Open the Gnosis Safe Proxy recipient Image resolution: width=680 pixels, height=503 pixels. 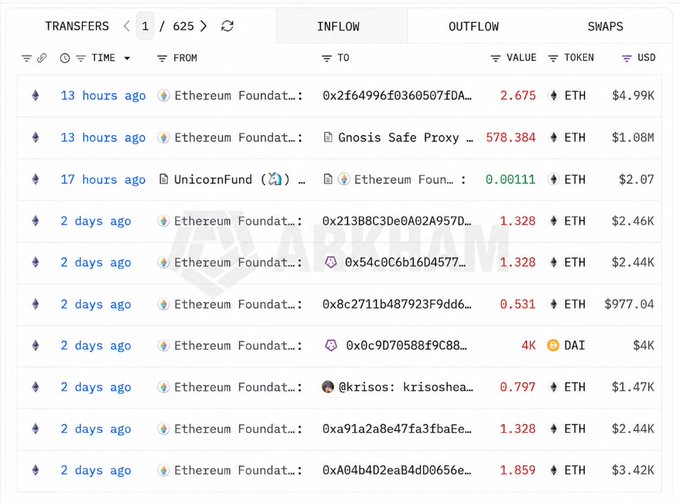pyautogui.click(x=405, y=138)
